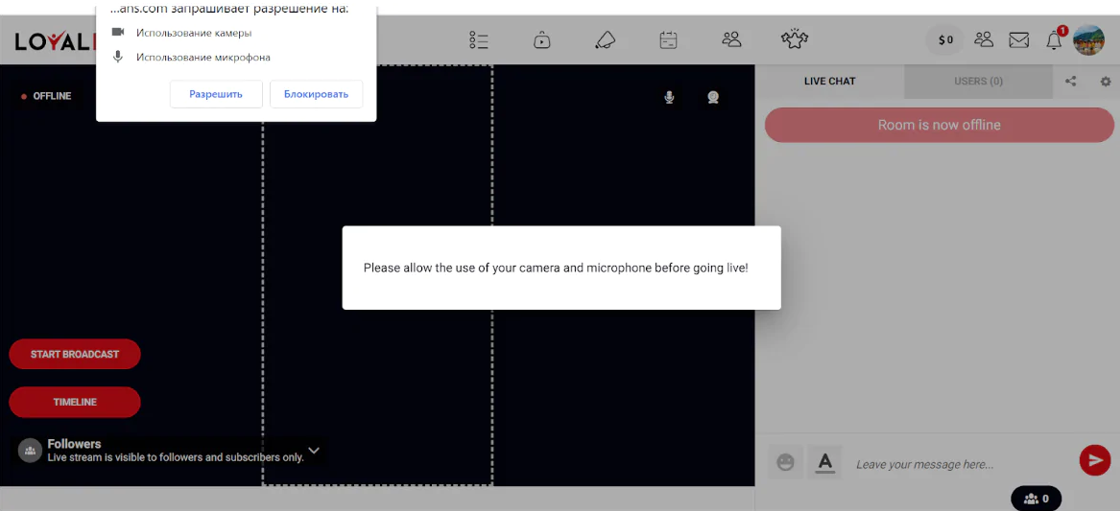
Task: Click the TIMELINE button
Action: [75, 402]
